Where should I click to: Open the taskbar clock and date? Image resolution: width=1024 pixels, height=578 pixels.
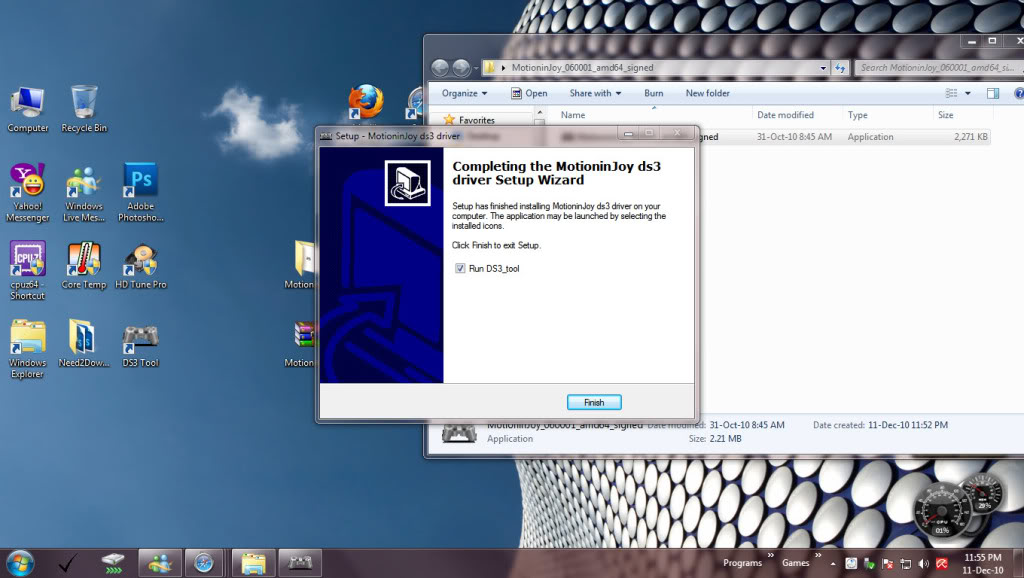pyautogui.click(x=983, y=564)
